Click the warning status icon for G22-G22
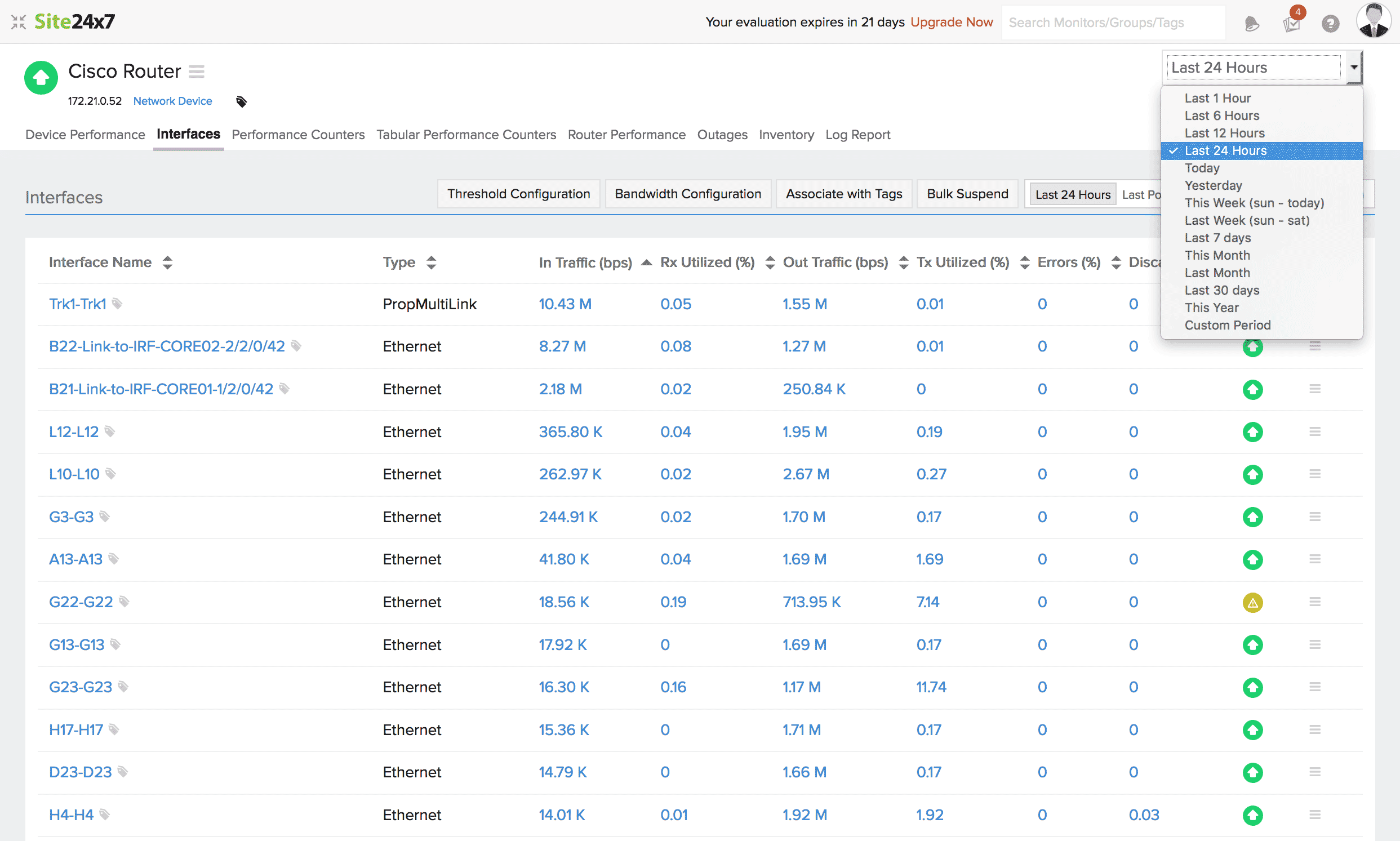 click(x=1252, y=602)
